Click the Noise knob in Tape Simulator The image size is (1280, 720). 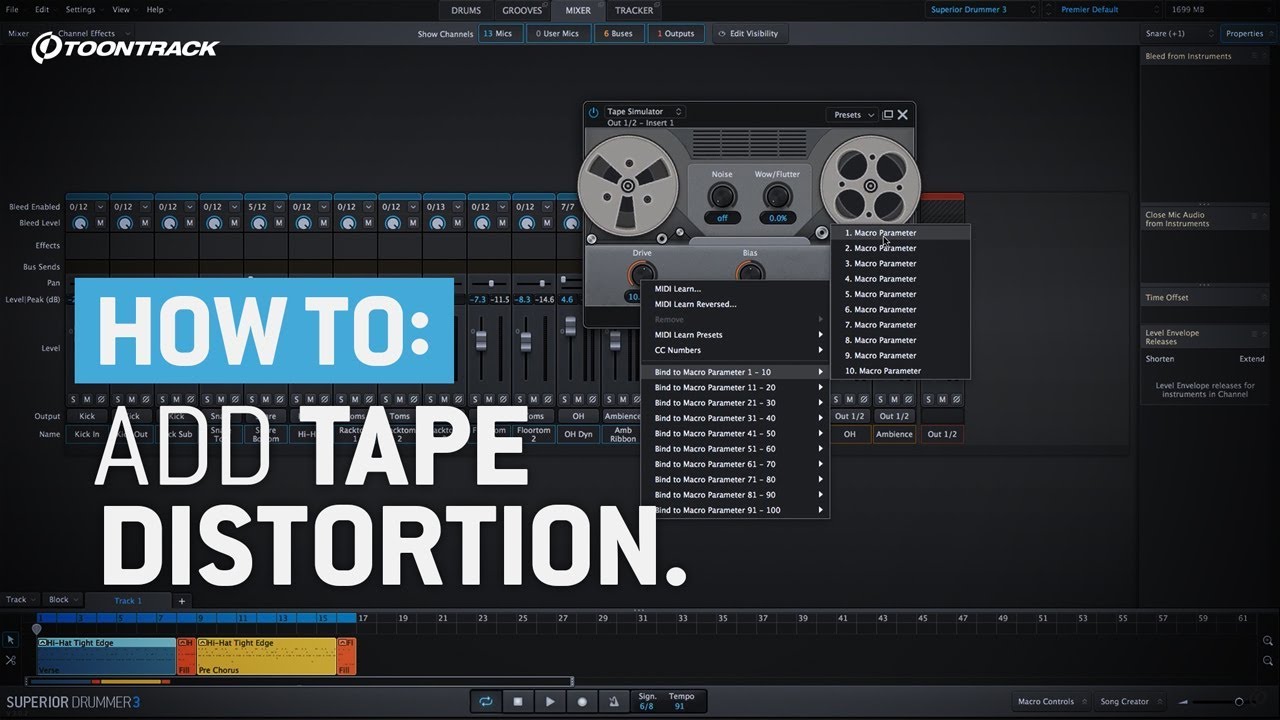(x=722, y=196)
